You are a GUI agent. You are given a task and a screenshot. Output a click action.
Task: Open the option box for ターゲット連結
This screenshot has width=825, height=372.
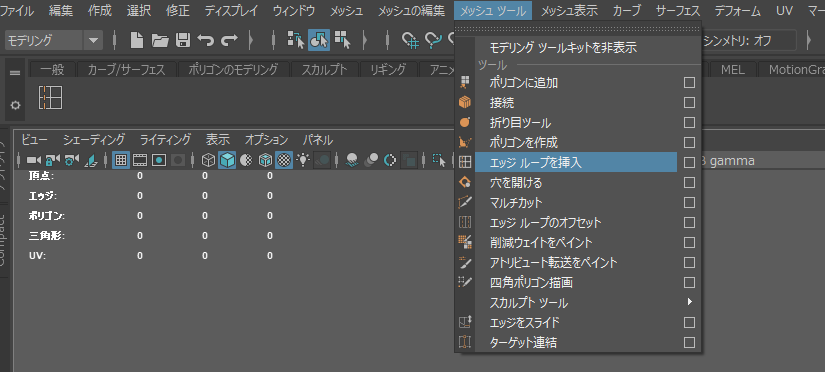689,343
